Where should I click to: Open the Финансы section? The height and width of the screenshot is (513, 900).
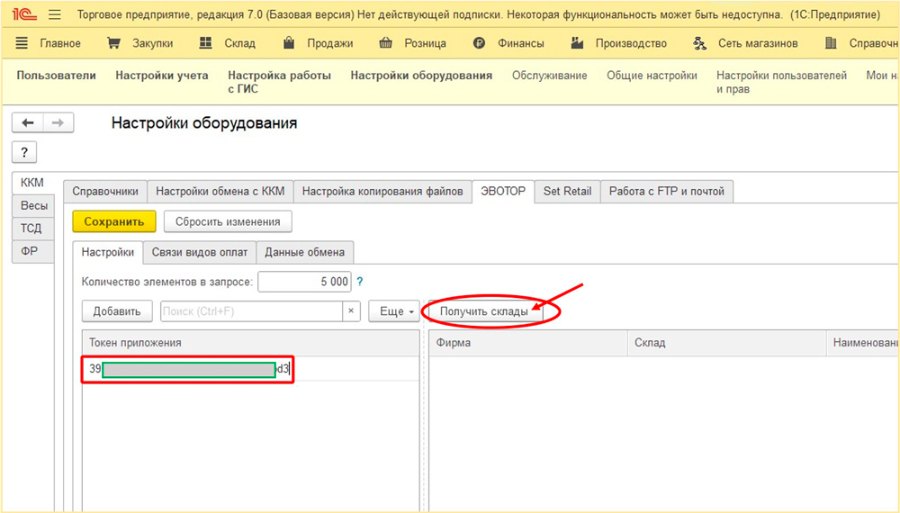(x=509, y=43)
